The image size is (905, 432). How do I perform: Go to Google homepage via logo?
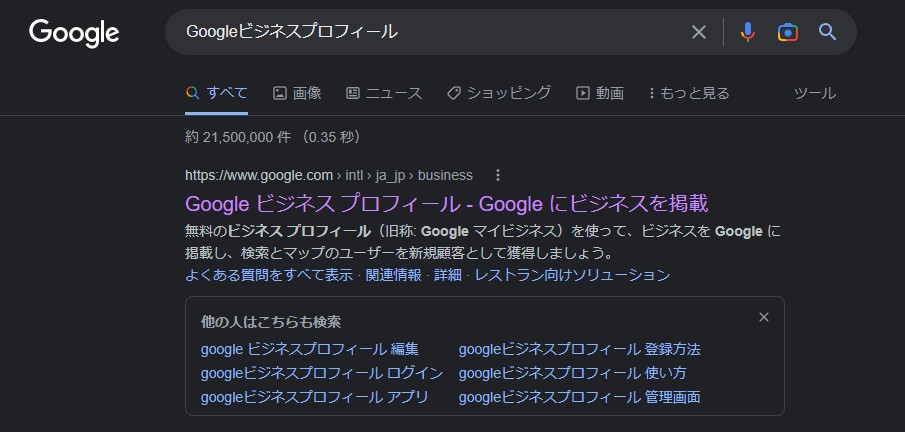(74, 33)
